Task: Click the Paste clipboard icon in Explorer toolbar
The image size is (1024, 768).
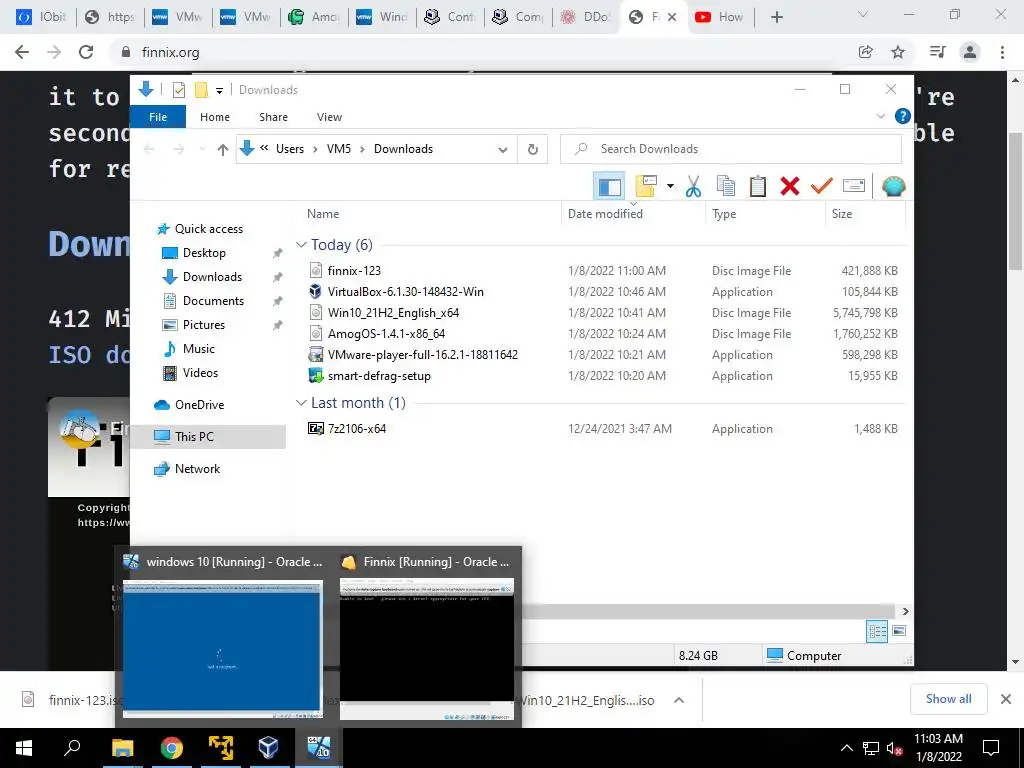Action: [x=758, y=187]
